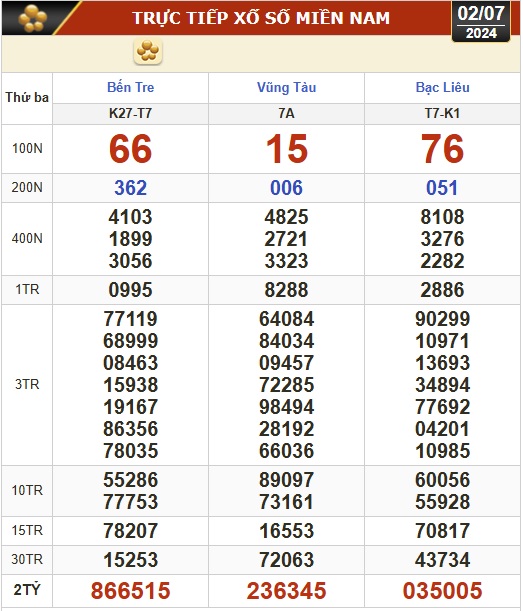This screenshot has width=523, height=611.
Task: Select the number 2721
Action: coord(286,239)
